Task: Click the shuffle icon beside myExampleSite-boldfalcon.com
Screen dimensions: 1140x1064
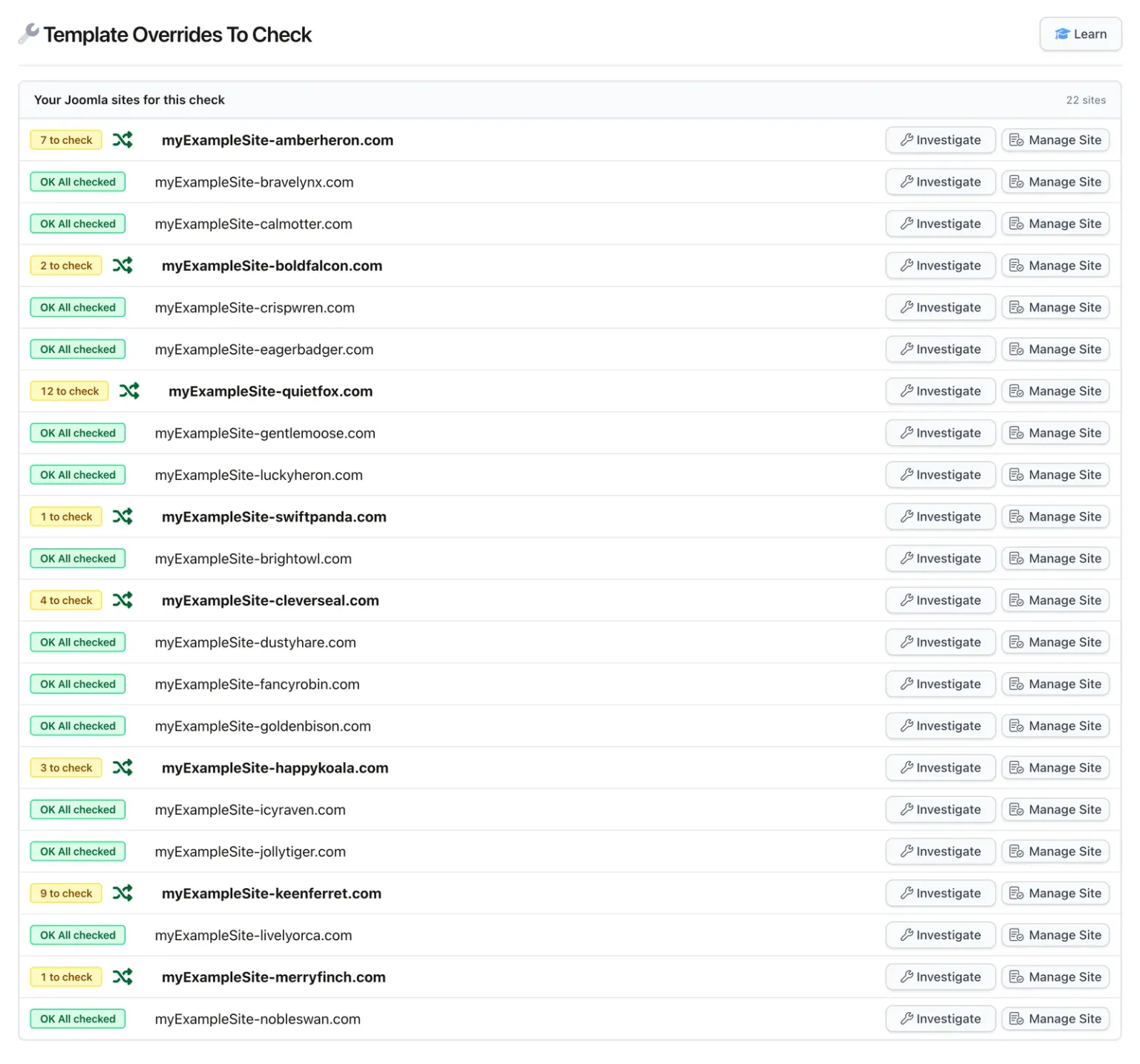Action: pos(122,265)
